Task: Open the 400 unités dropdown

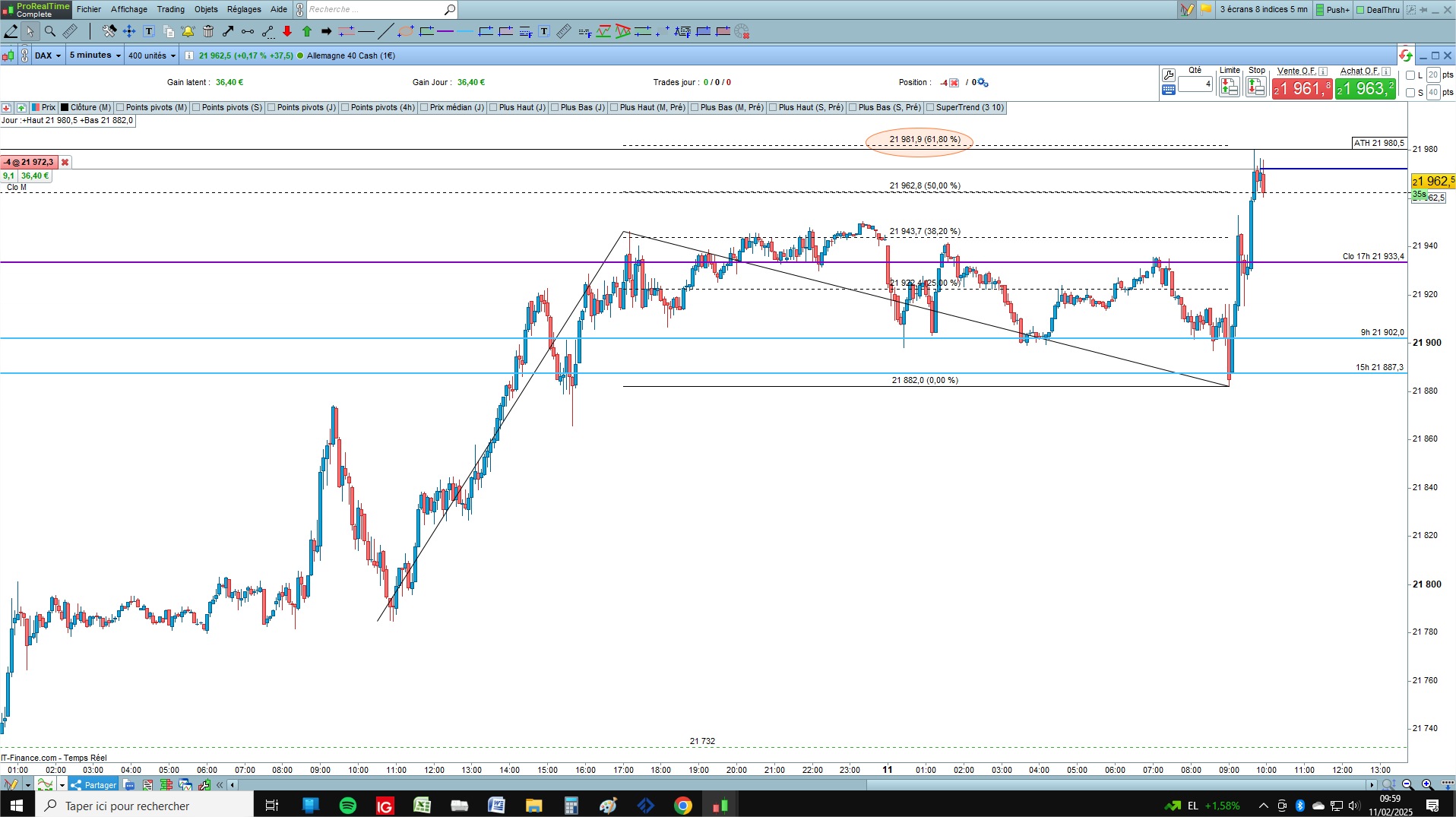Action: (152, 55)
